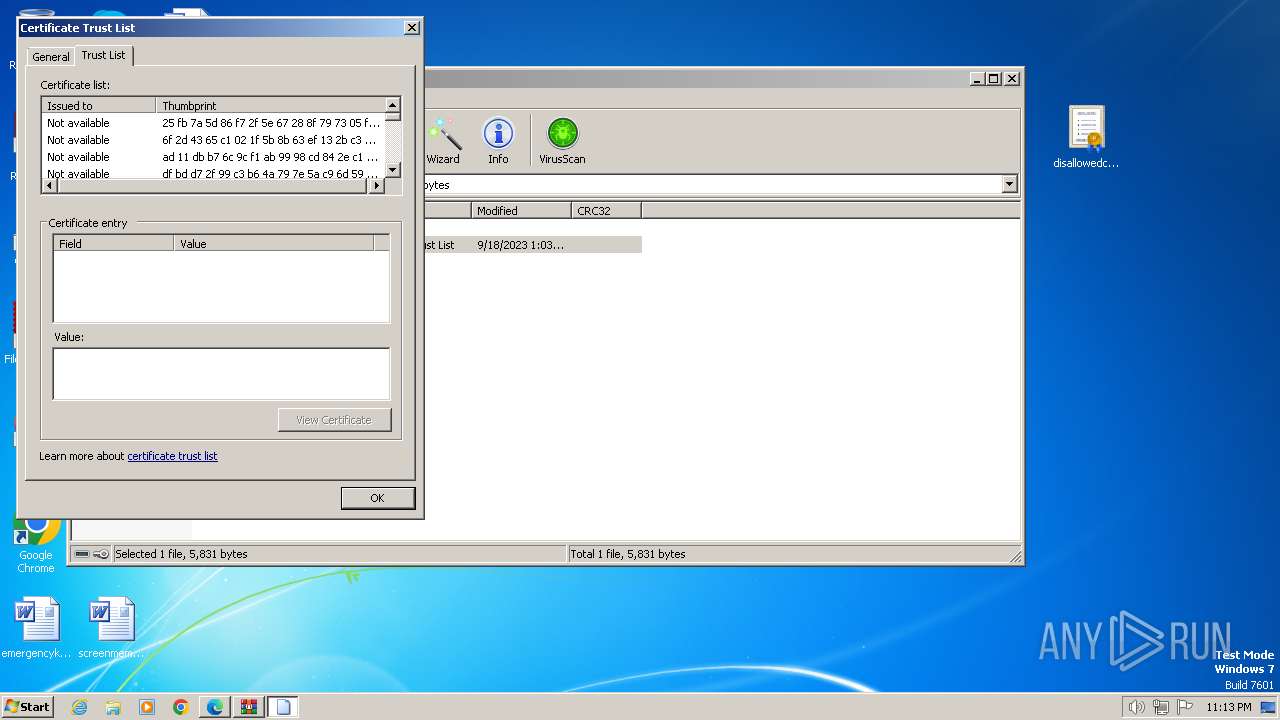Open Chrome from the taskbar

tap(181, 707)
